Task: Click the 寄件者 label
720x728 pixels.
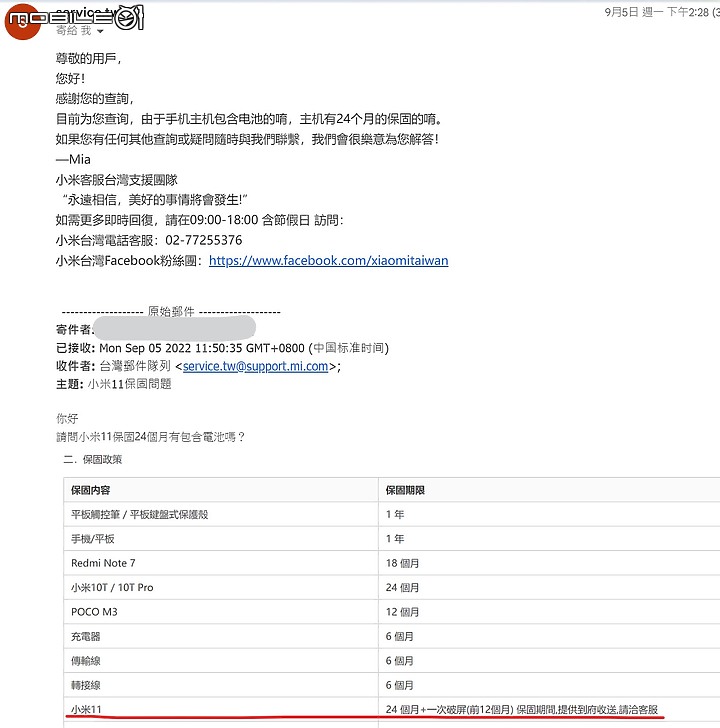Action: (74, 329)
